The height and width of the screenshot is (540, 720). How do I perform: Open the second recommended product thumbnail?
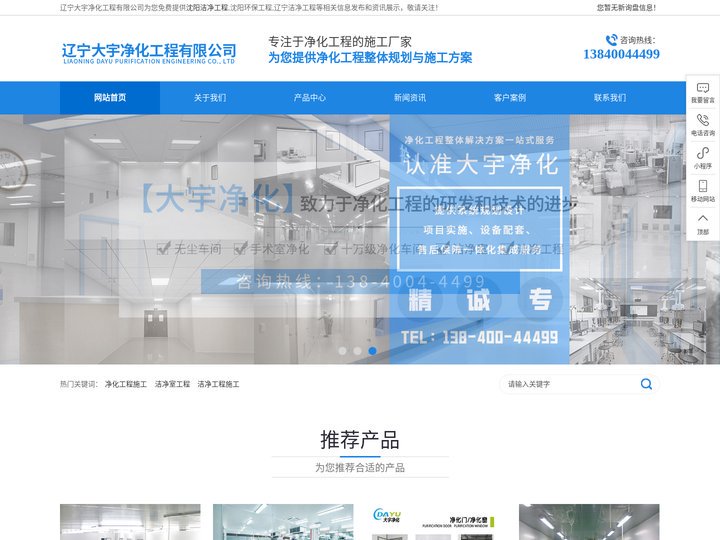point(283,522)
